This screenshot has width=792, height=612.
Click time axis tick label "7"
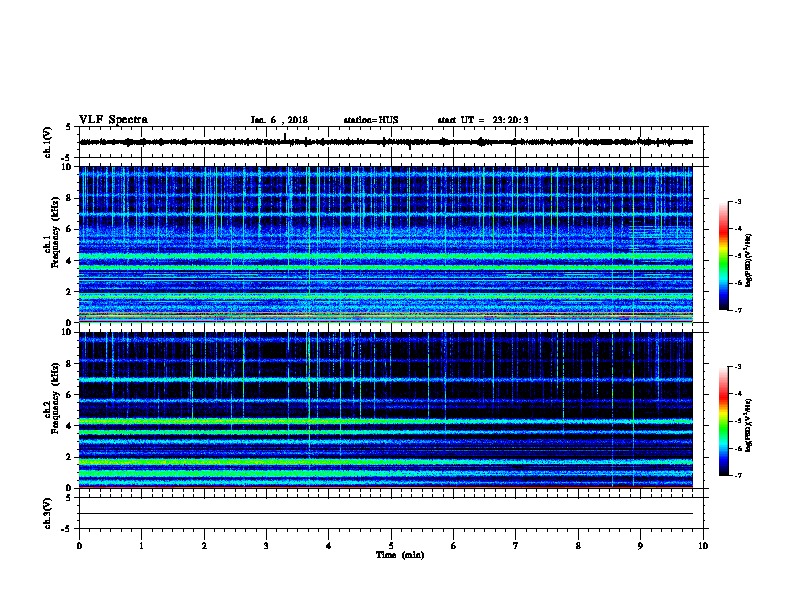tap(516, 546)
